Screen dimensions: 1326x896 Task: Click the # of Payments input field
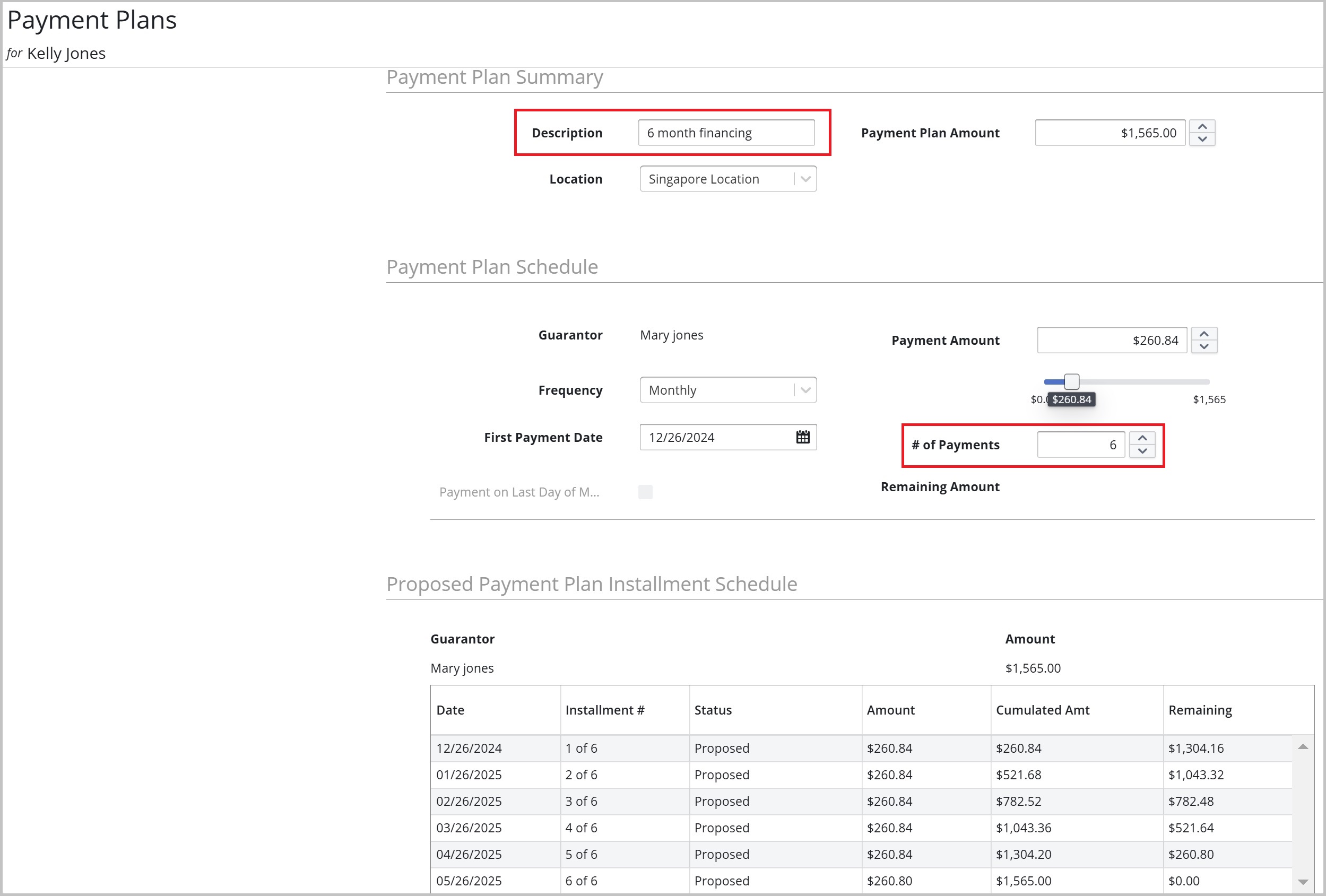pyautogui.click(x=1081, y=445)
